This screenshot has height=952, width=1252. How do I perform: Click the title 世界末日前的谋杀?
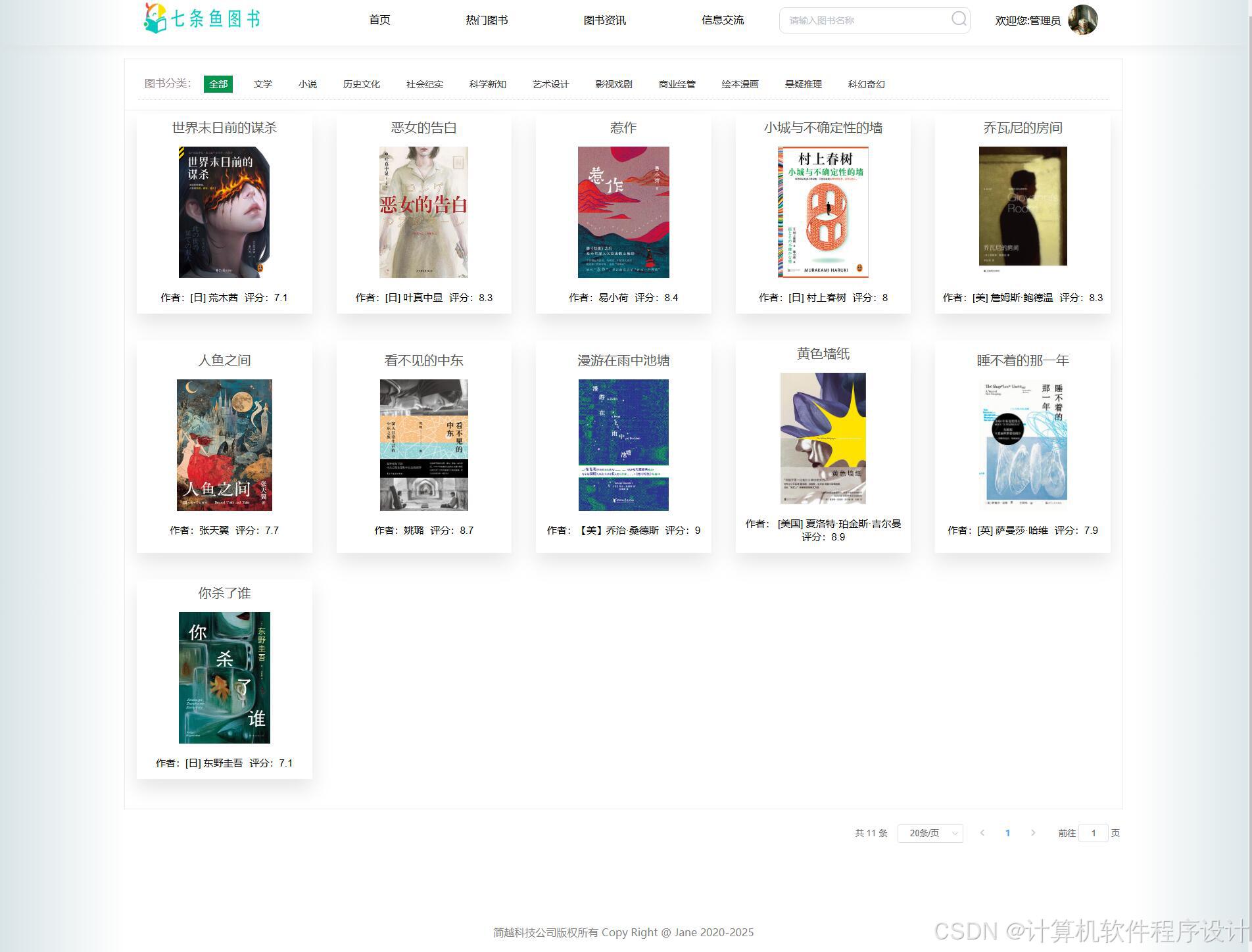coord(224,128)
